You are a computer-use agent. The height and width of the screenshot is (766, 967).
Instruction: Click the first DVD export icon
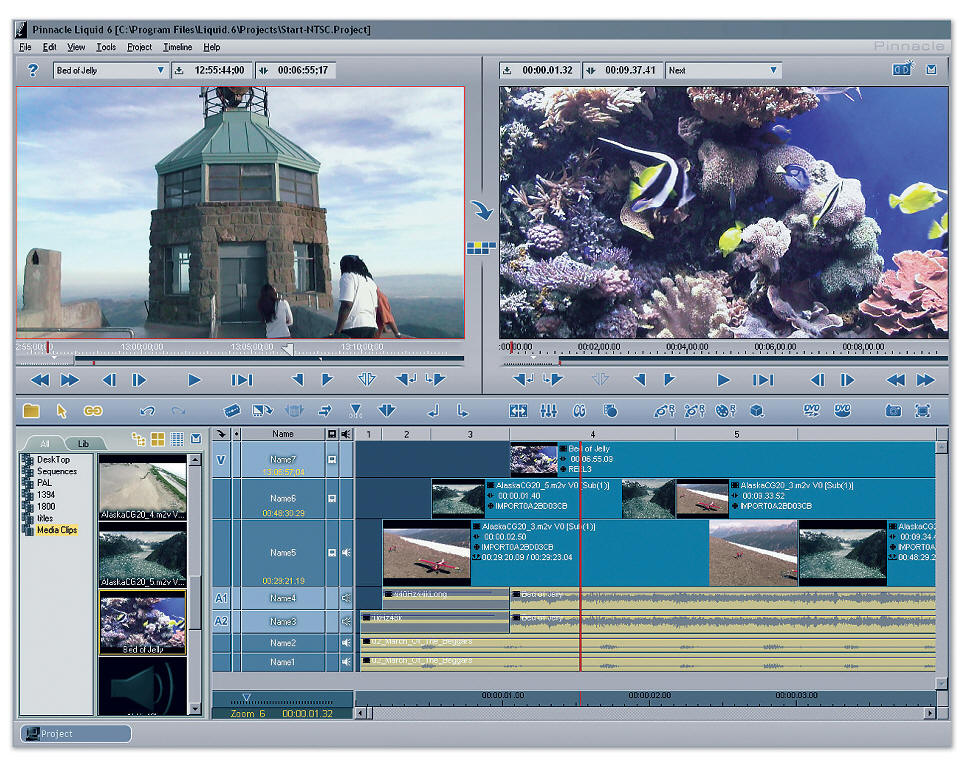coord(812,411)
